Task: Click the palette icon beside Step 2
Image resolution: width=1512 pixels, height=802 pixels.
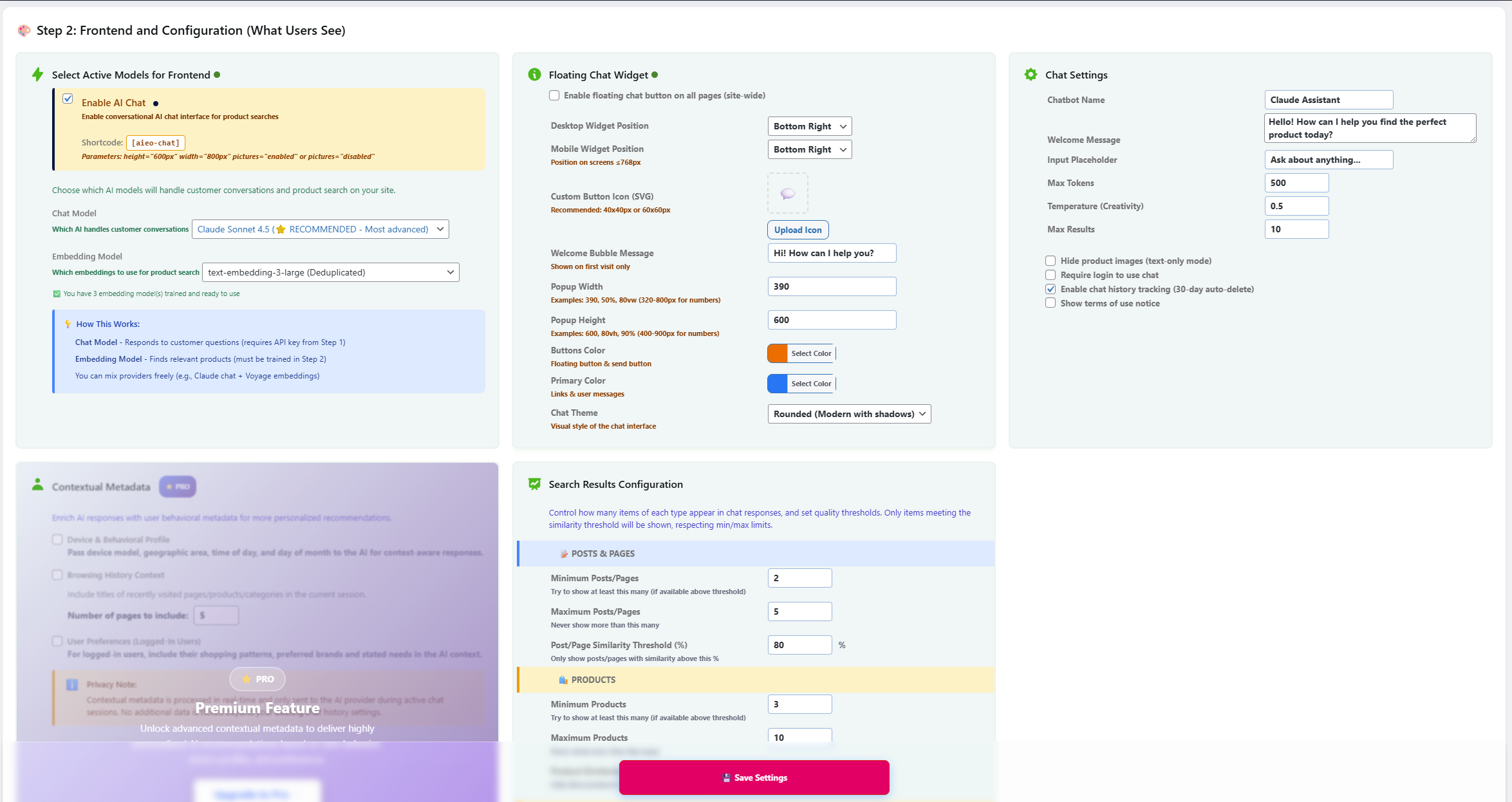Action: click(24, 30)
